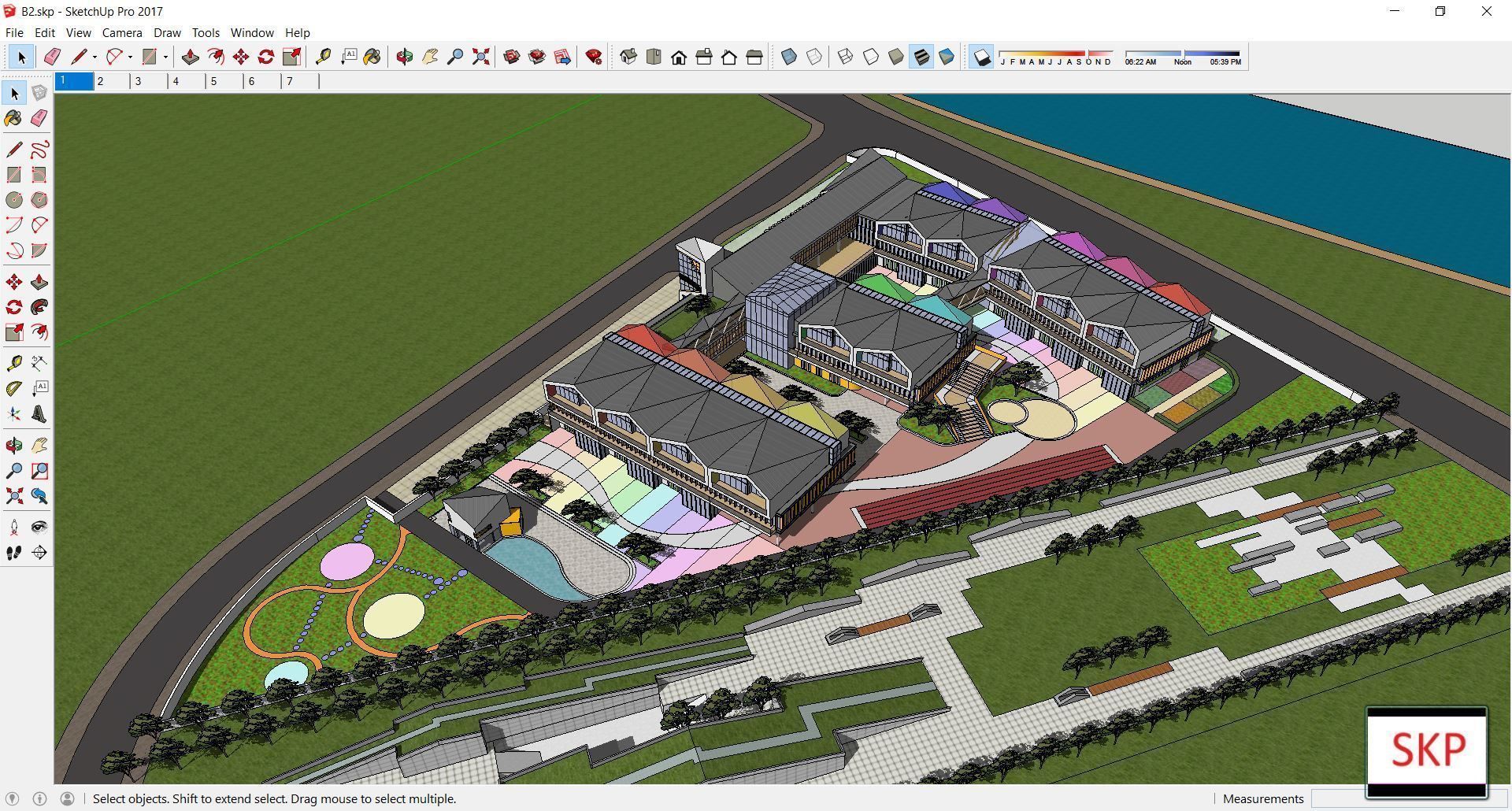Open the File menu

point(14,32)
